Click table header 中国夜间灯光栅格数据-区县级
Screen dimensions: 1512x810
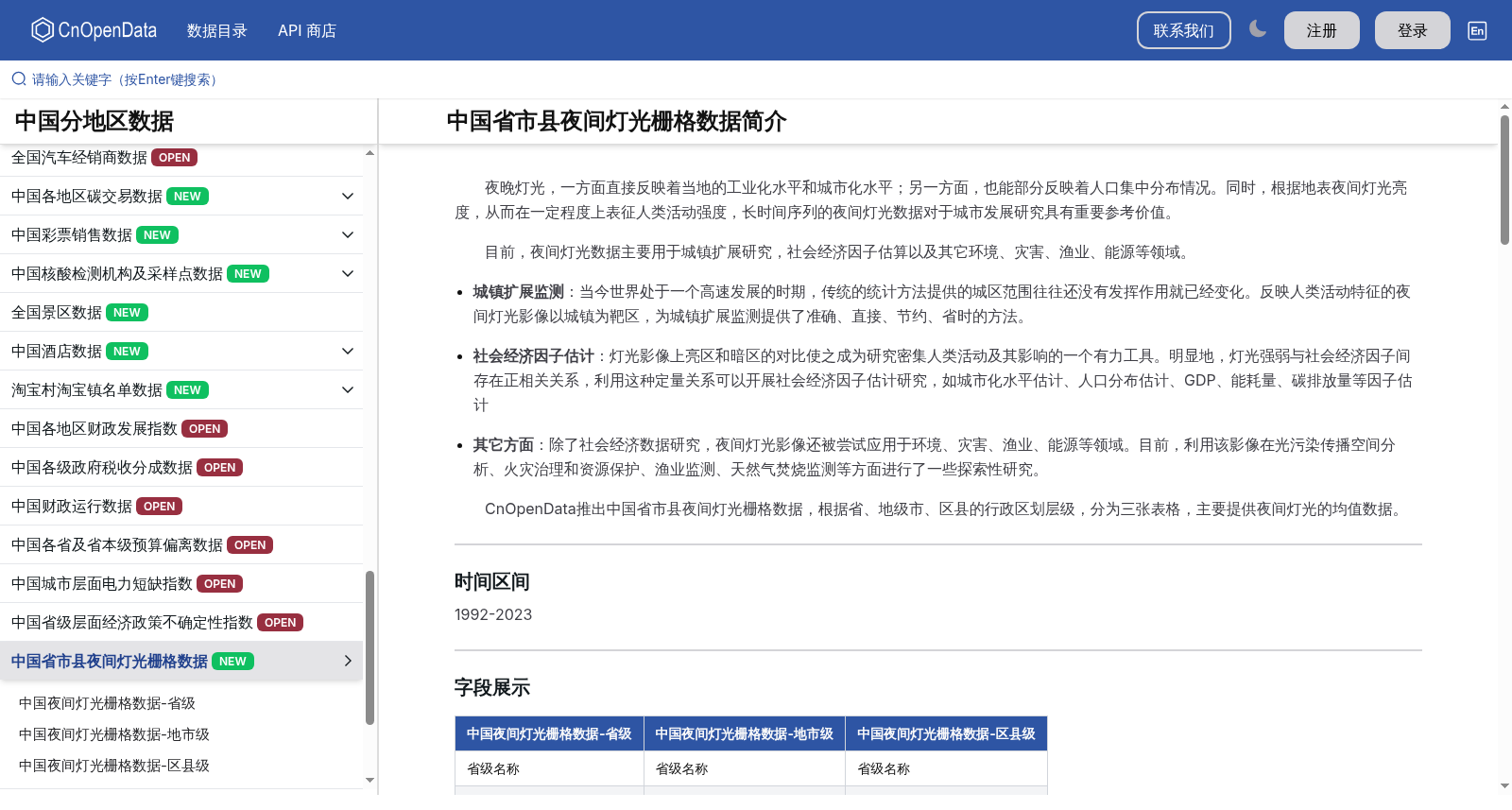click(946, 733)
